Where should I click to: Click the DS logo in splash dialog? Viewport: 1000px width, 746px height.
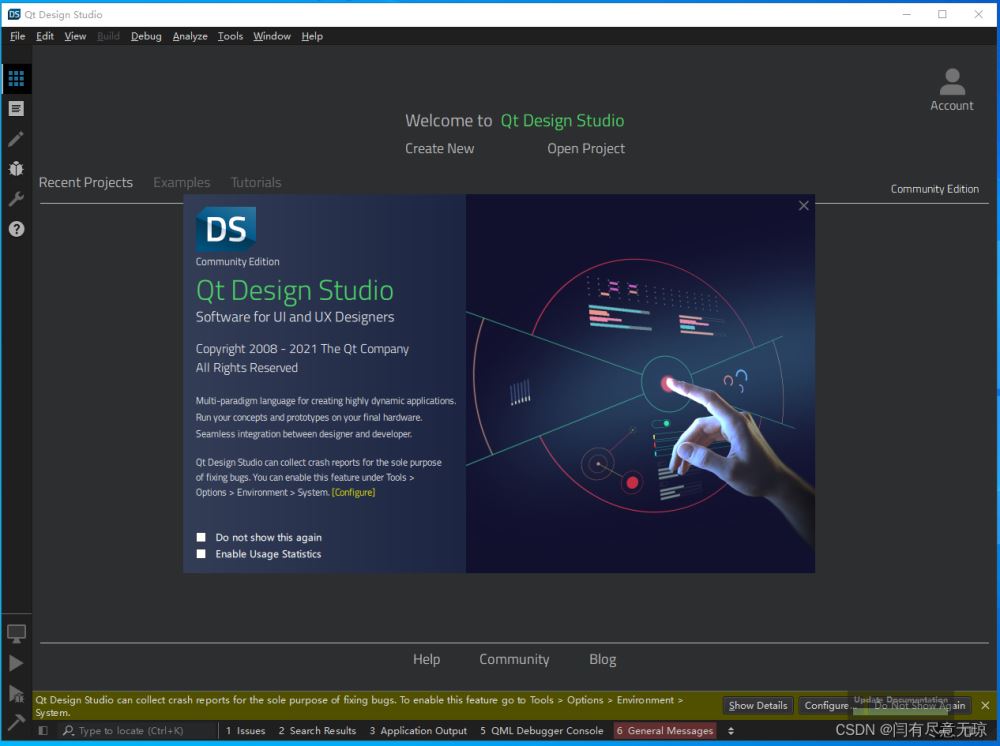(x=226, y=229)
